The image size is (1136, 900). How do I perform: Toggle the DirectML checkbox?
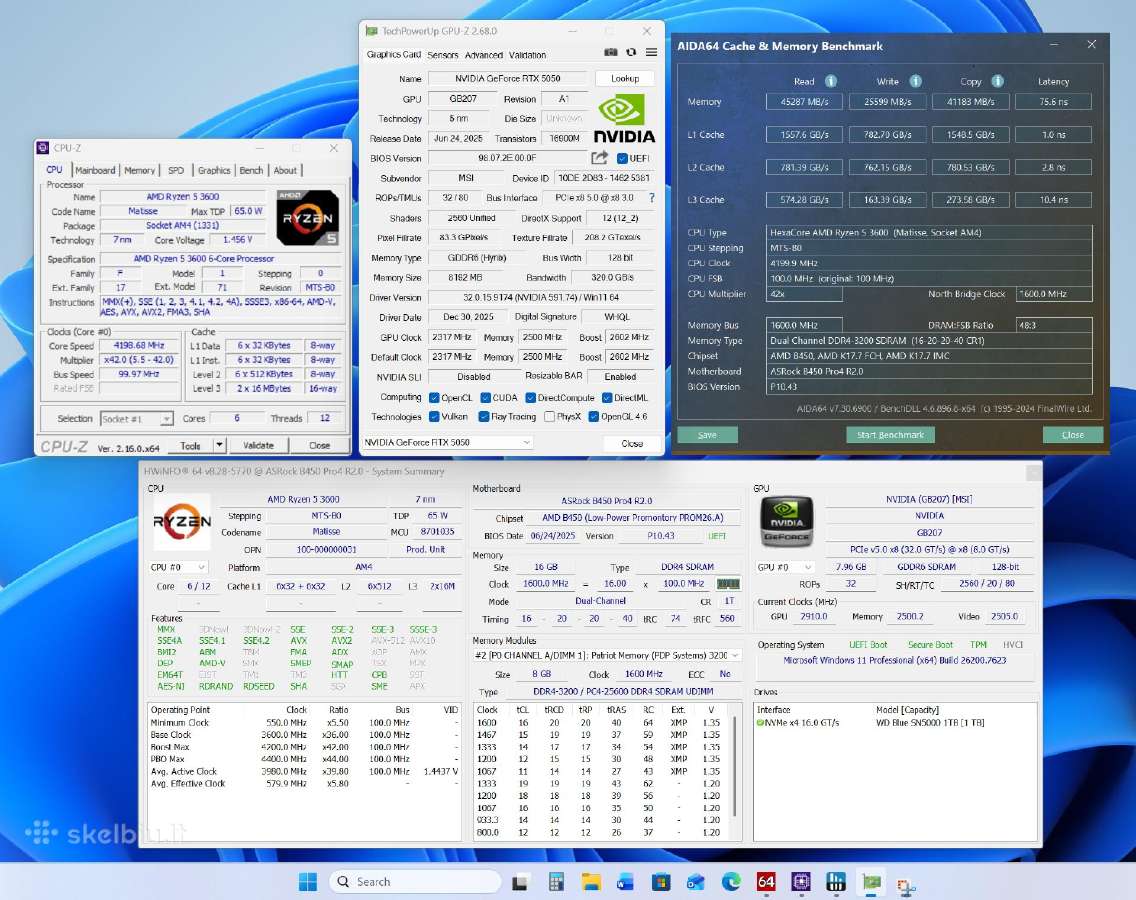click(x=607, y=398)
